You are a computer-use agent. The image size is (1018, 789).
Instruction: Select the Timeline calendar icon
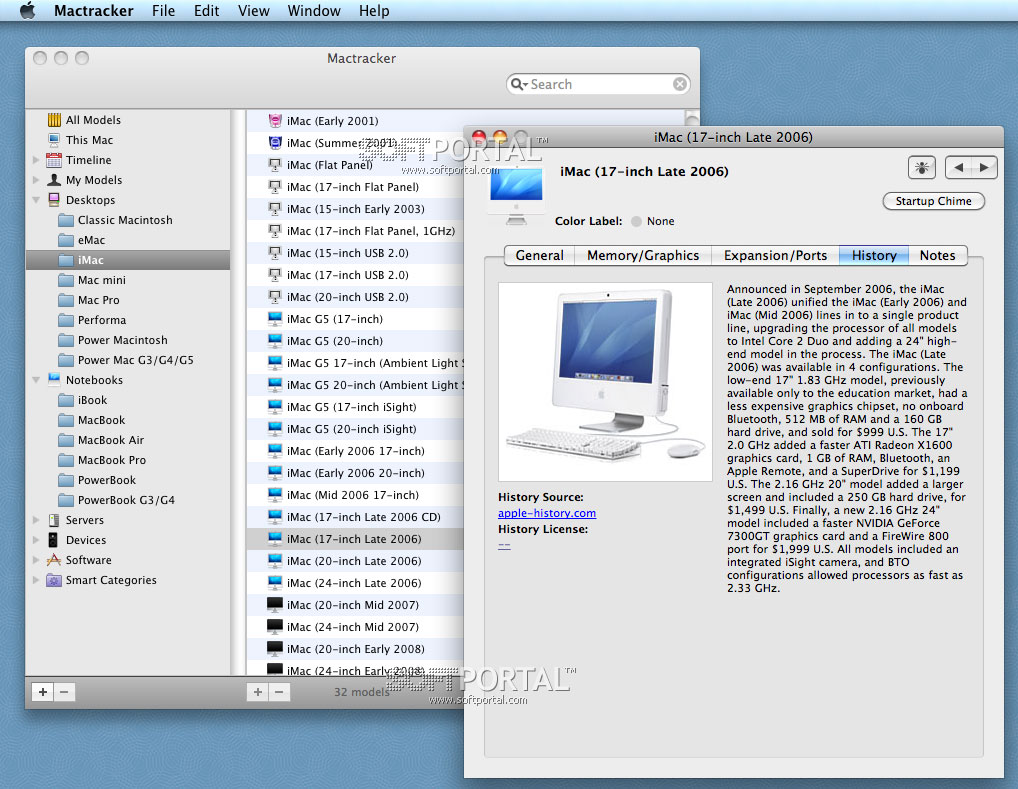pos(54,160)
